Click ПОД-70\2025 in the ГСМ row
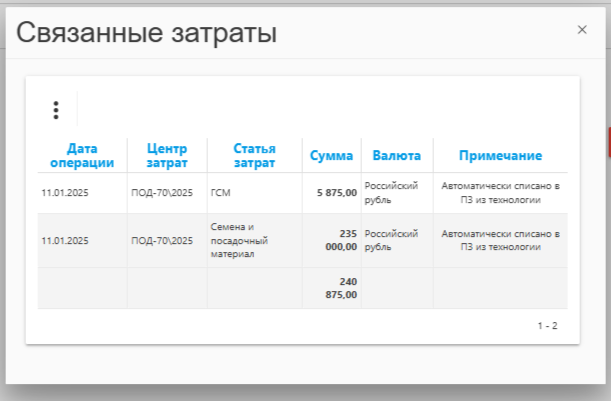 coord(161,193)
